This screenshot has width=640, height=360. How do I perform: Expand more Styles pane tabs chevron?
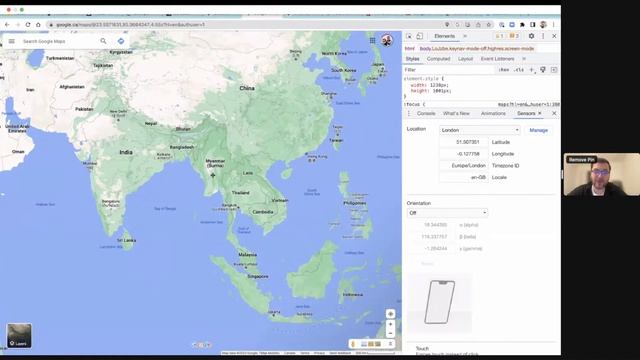pos(524,59)
